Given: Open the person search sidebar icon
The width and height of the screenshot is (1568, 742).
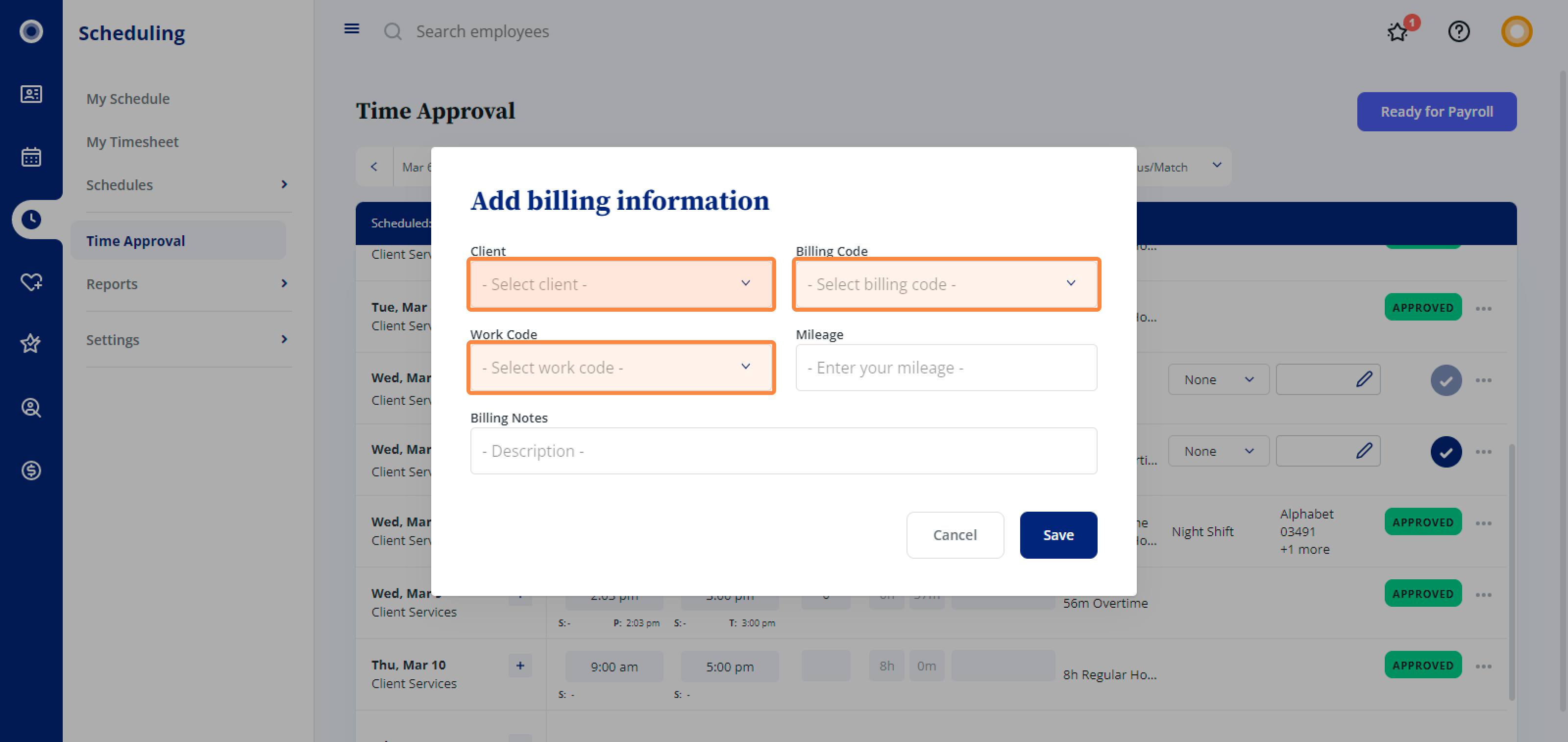Looking at the screenshot, I should [31, 407].
